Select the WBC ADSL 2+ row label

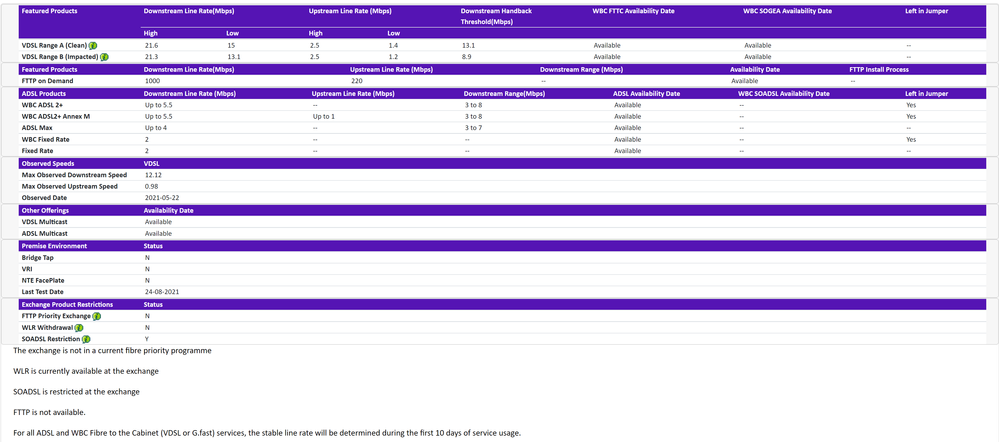43,105
